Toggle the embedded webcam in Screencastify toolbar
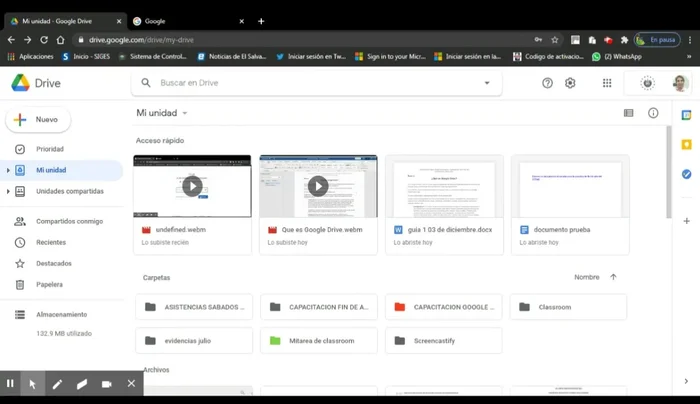The height and width of the screenshot is (404, 700). [x=106, y=384]
